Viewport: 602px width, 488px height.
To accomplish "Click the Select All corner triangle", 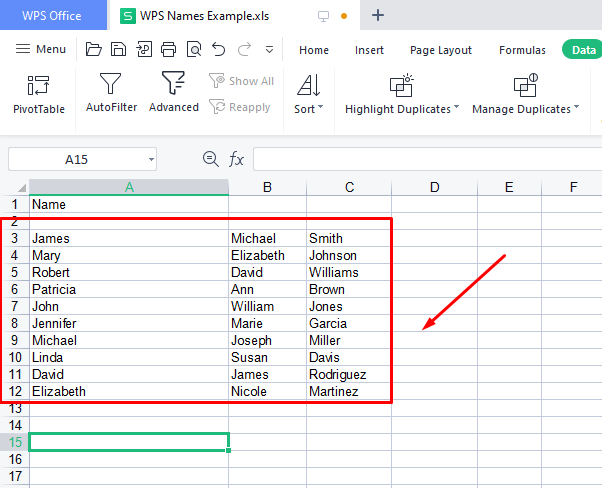I will tap(22, 187).
